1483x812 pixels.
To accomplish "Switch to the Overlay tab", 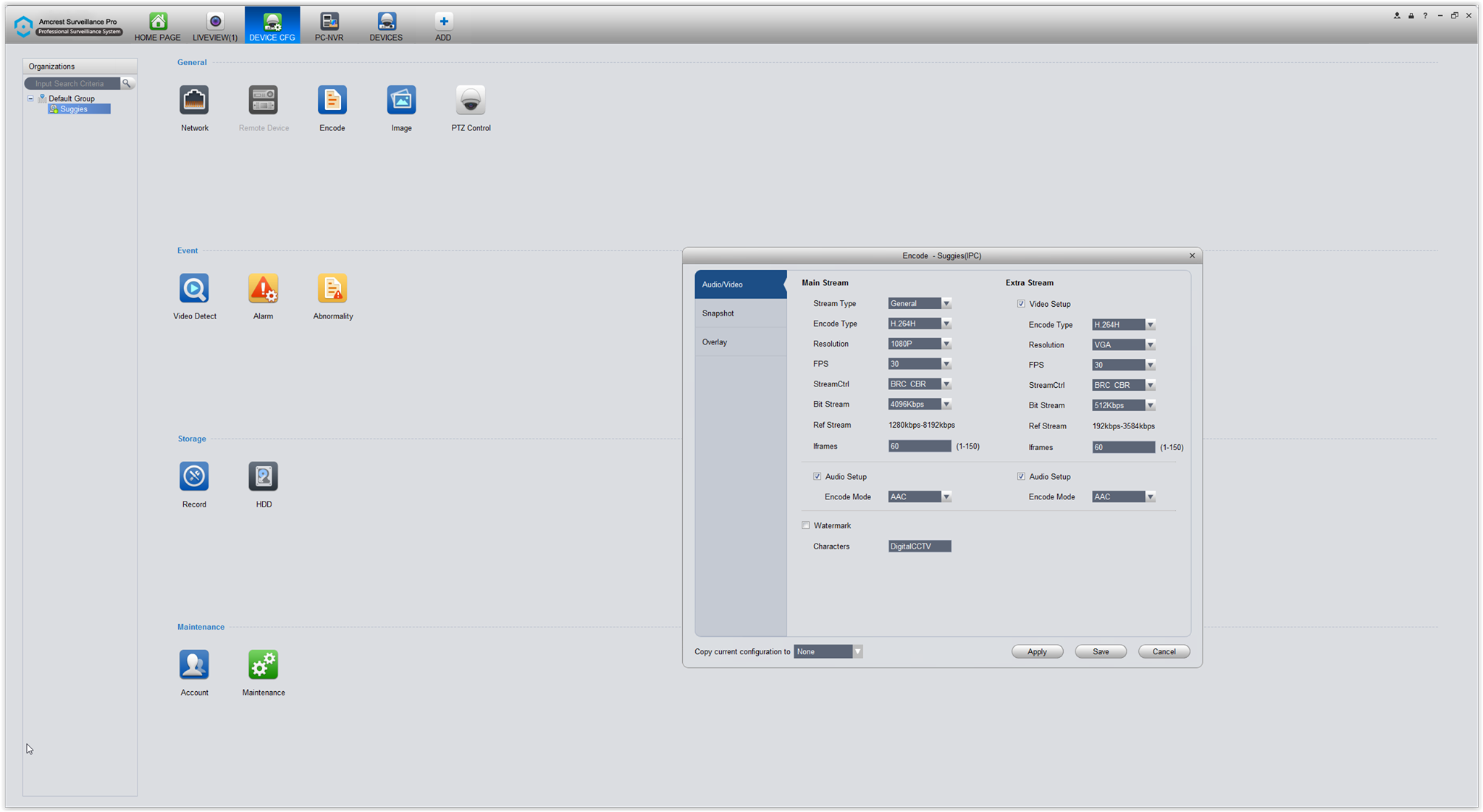I will [740, 342].
